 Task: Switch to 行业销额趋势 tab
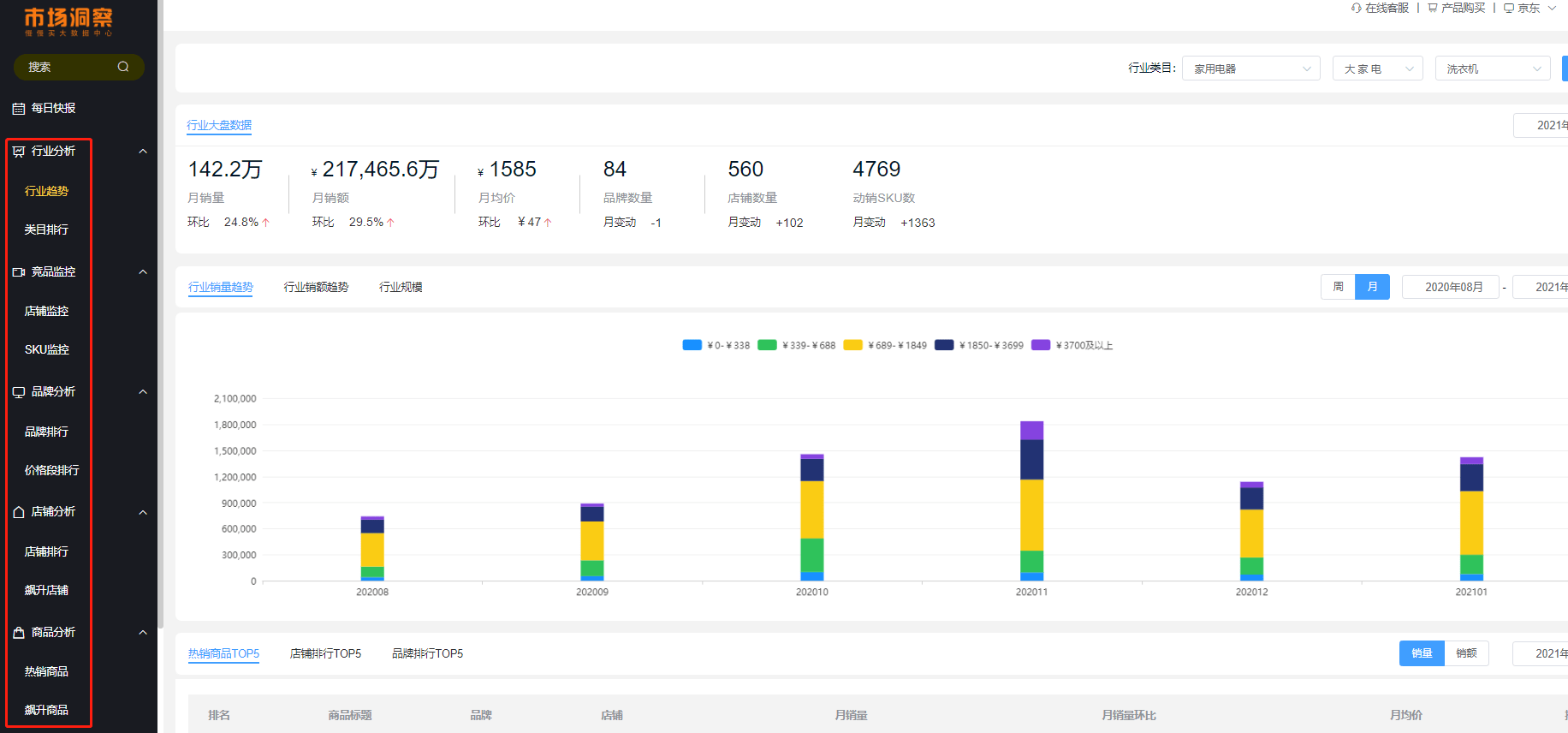316,287
